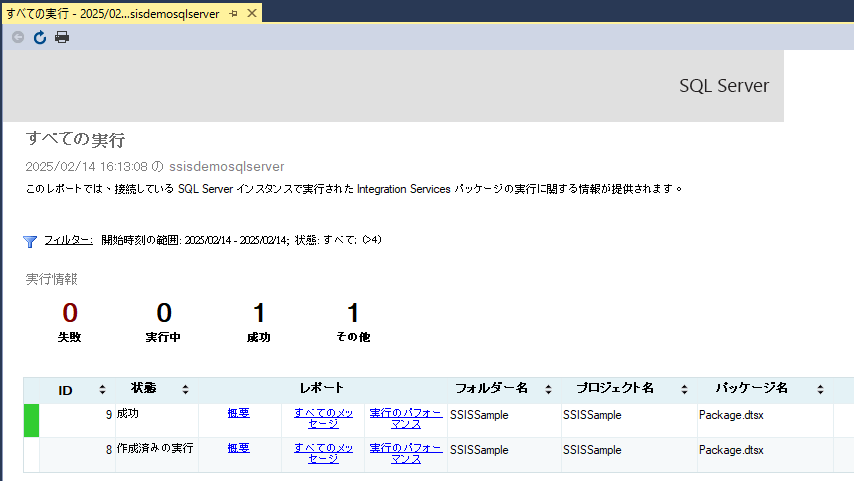
Task: Click the 成功 label under the count
Action: point(259,337)
